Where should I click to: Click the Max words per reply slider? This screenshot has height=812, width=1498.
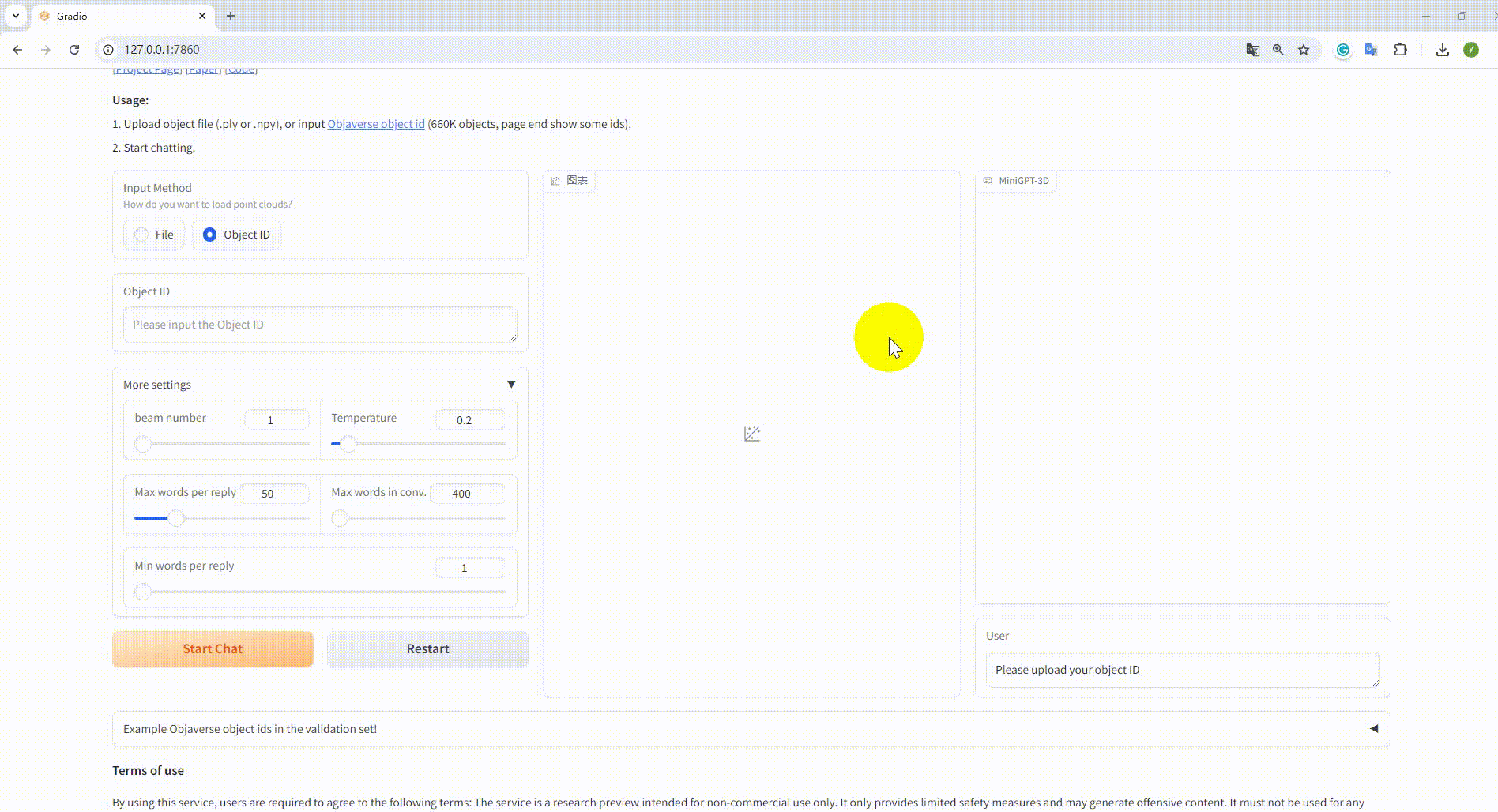tap(222, 518)
